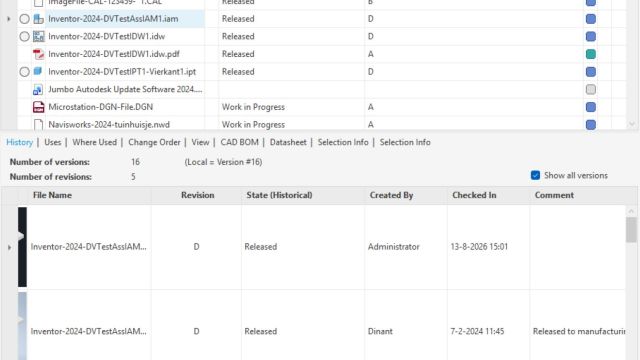Select the Navisworks-2024-tuinhuisje.nwd file name
The height and width of the screenshot is (360, 640).
point(109,124)
